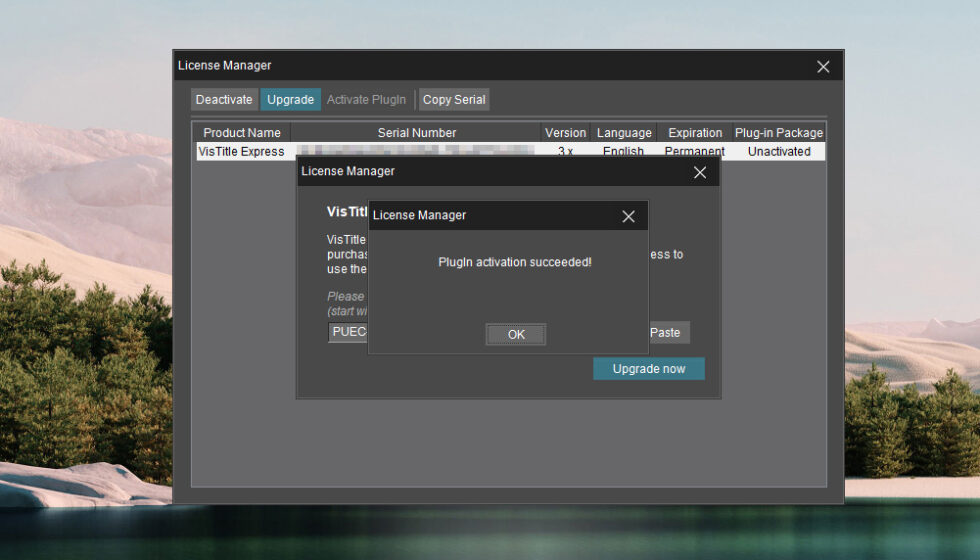Click the 'PlugIn activation succeeded!' message text
Screen dimensions: 980x560
[x=514, y=262]
